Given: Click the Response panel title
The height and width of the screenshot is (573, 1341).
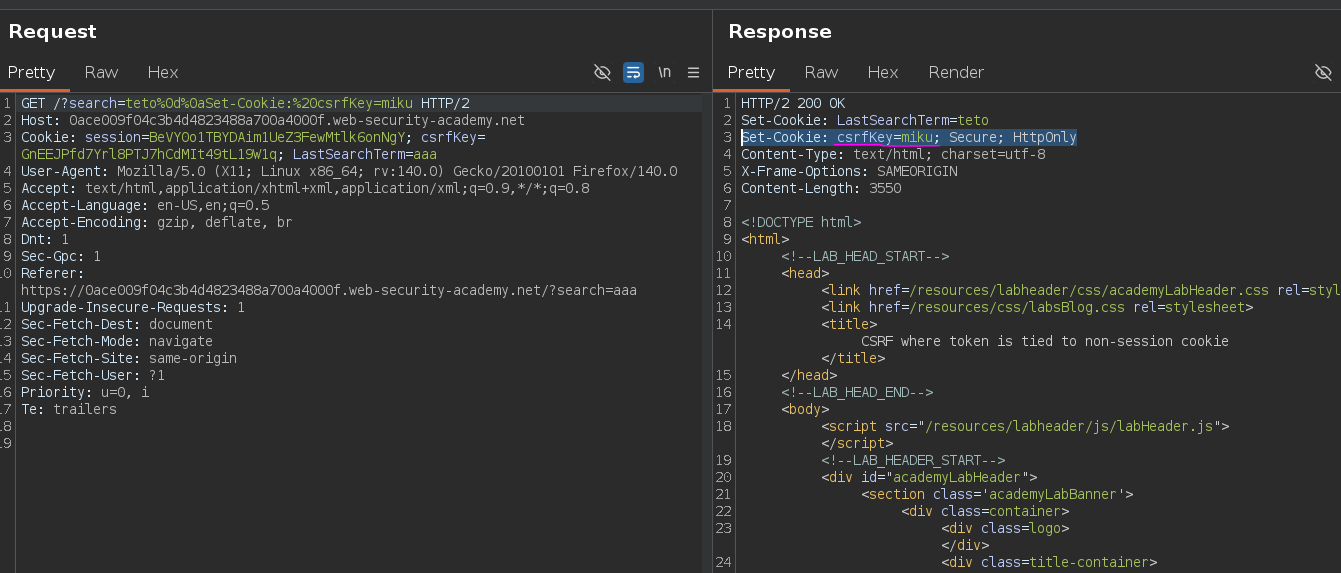Looking at the screenshot, I should (x=780, y=31).
